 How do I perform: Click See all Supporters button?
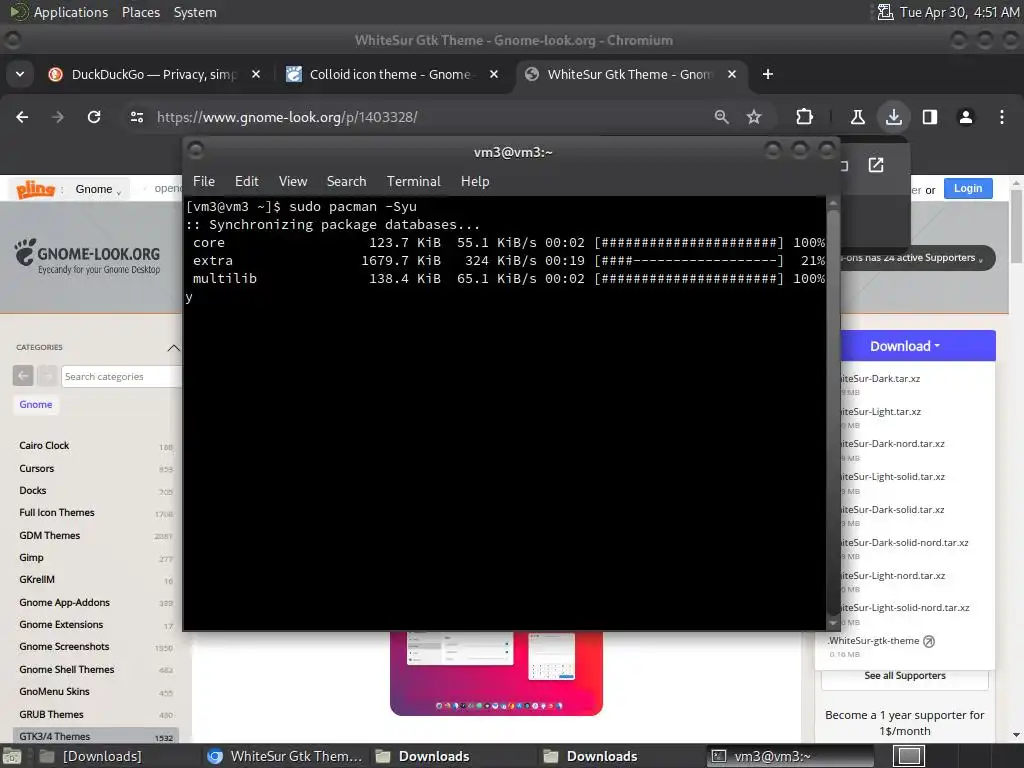[904, 676]
